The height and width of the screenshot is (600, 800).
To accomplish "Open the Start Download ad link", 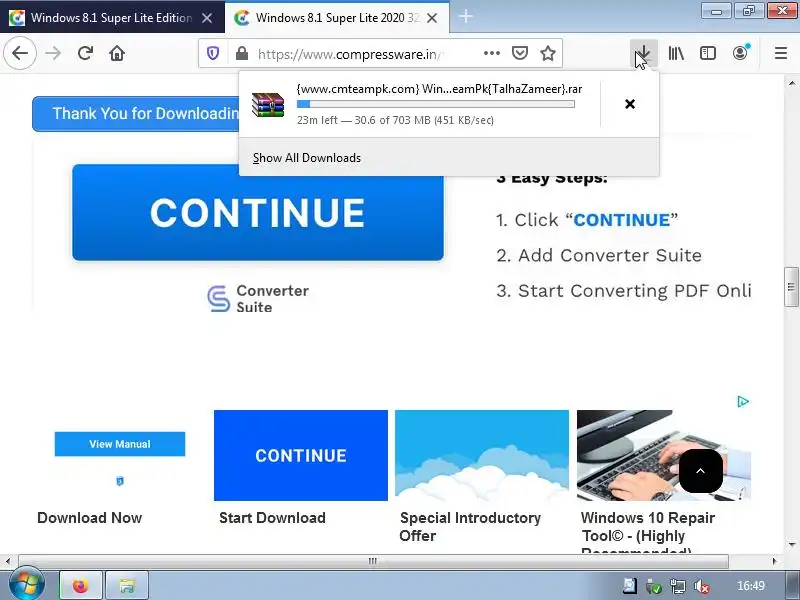I will tap(272, 518).
